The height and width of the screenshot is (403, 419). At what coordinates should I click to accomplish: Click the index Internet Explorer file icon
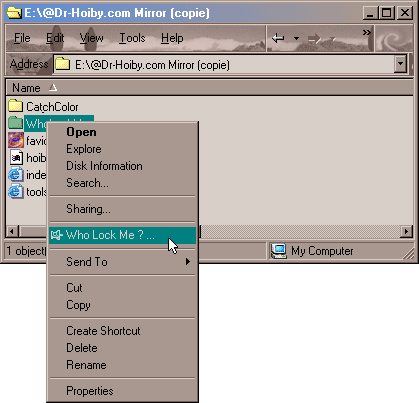[x=16, y=175]
